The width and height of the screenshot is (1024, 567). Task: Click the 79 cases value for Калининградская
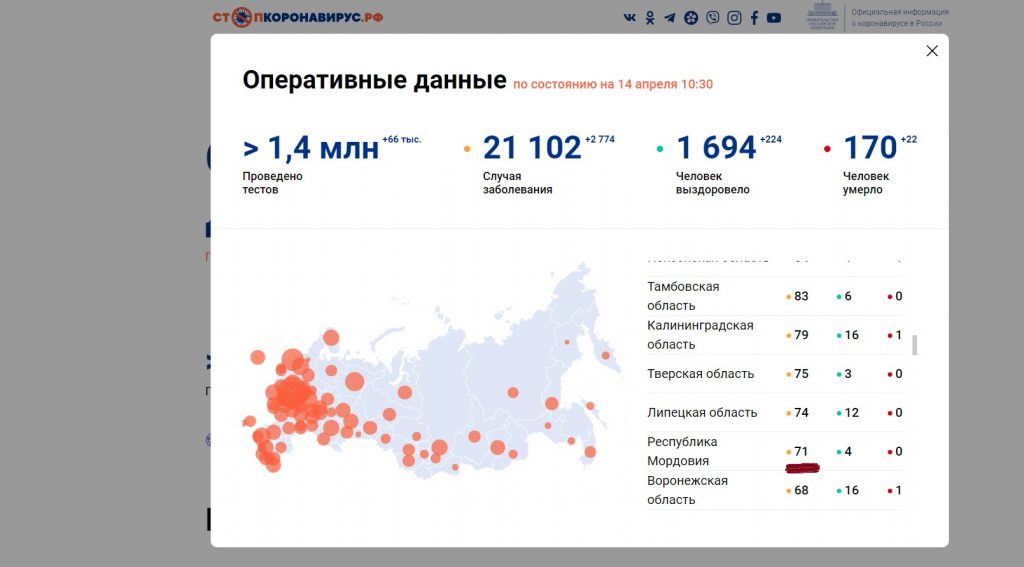[801, 335]
